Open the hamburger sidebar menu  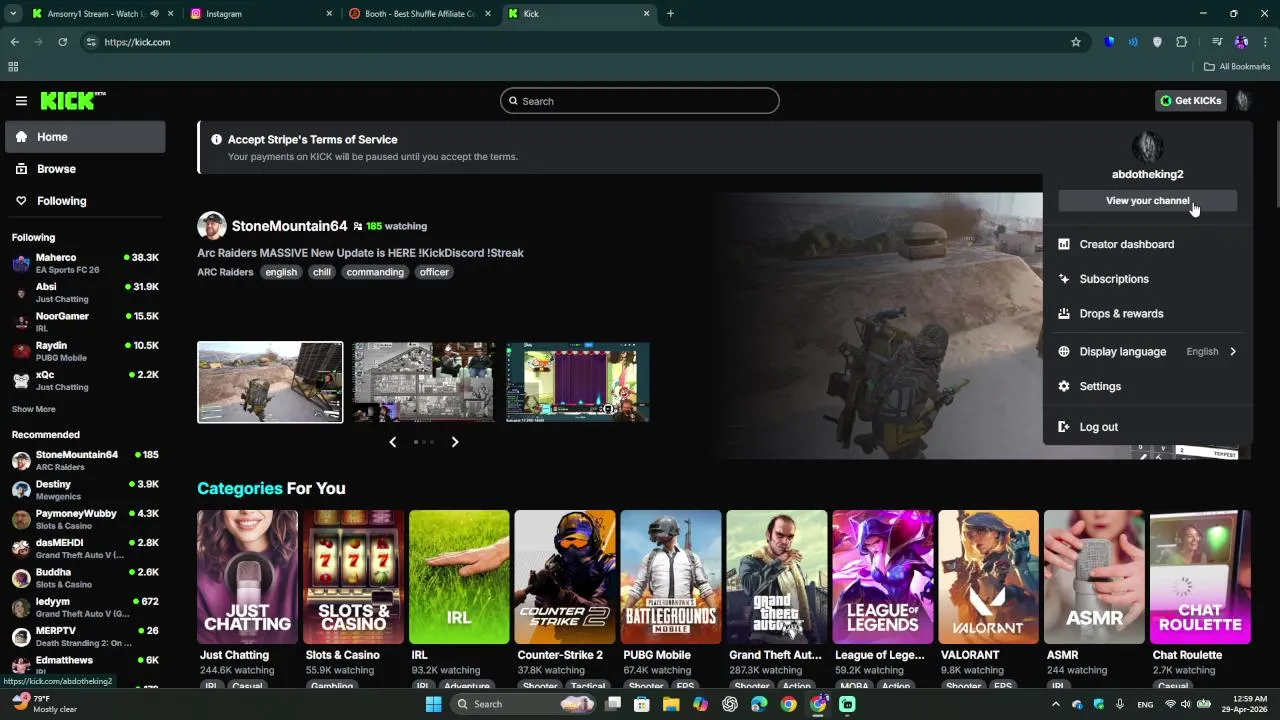(21, 101)
